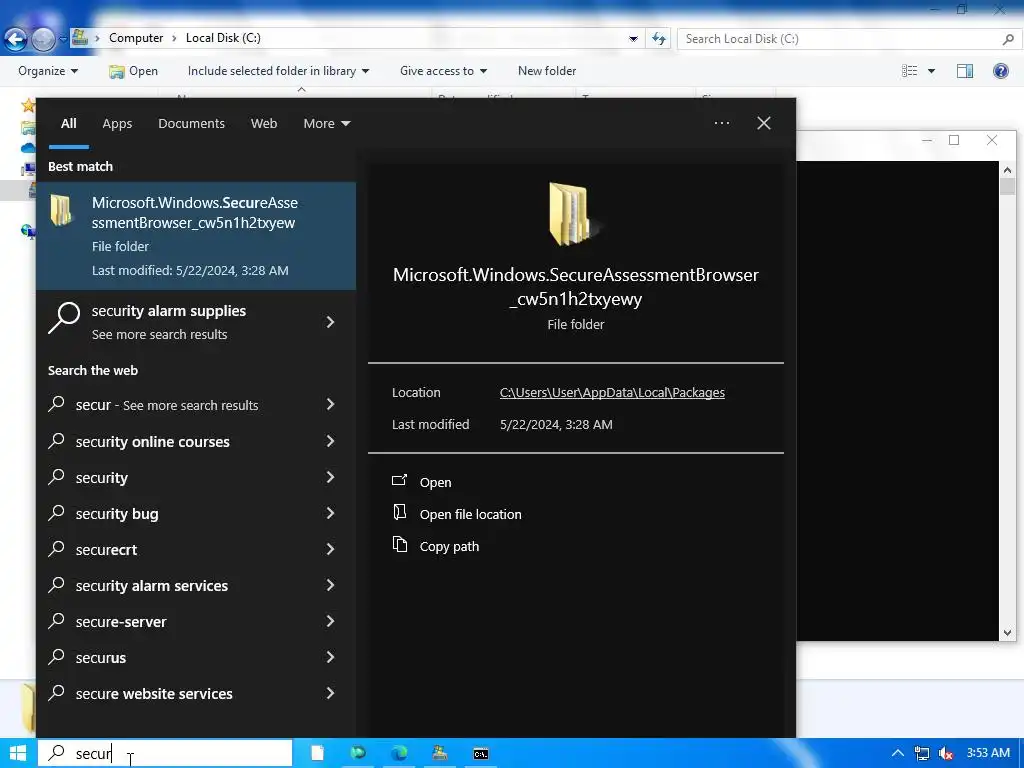The height and width of the screenshot is (768, 1024).
Task: Open the Notepad document icon in taskbar
Action: coord(317,754)
